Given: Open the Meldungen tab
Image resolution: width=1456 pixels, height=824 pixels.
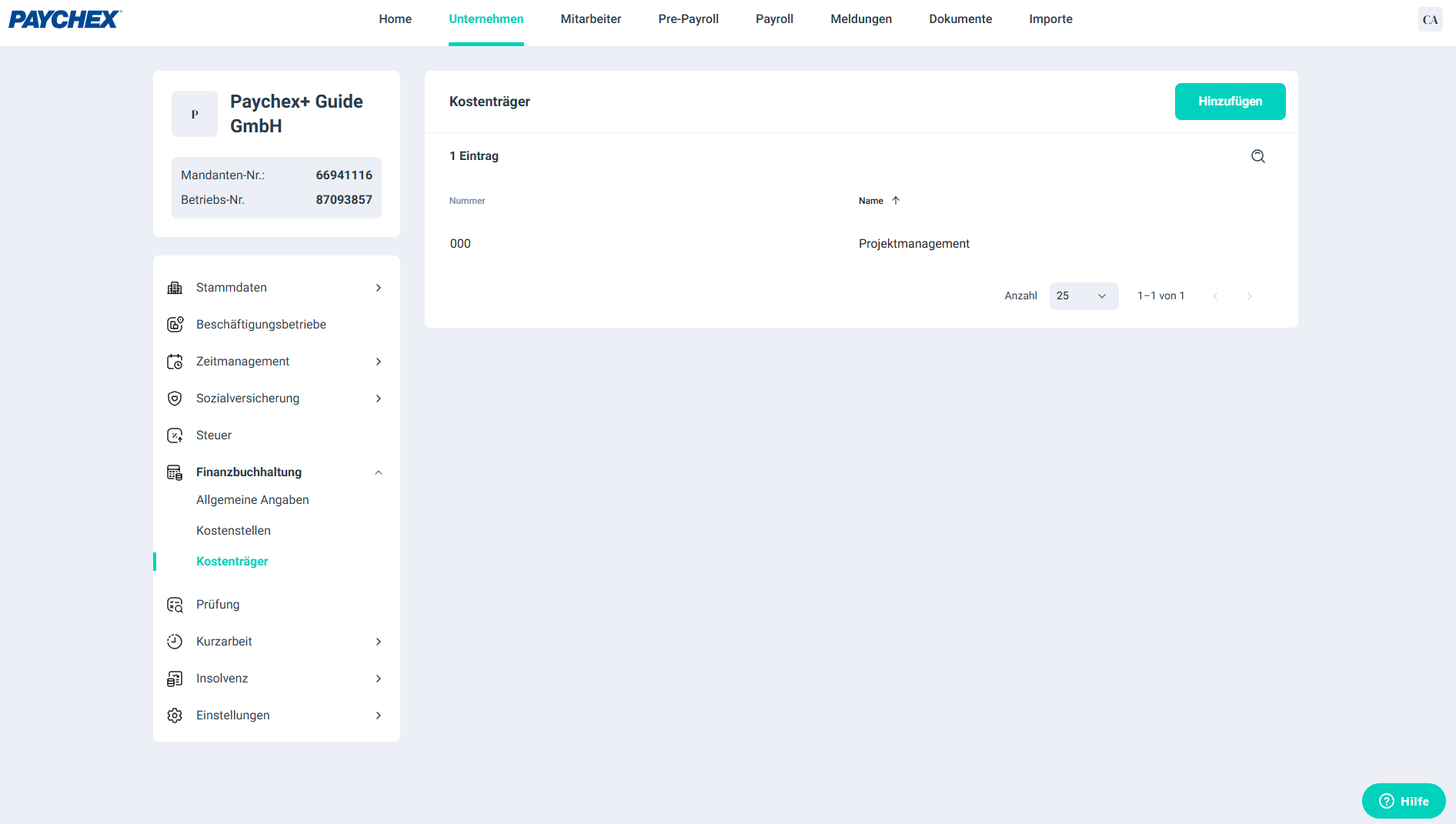Looking at the screenshot, I should (x=861, y=19).
